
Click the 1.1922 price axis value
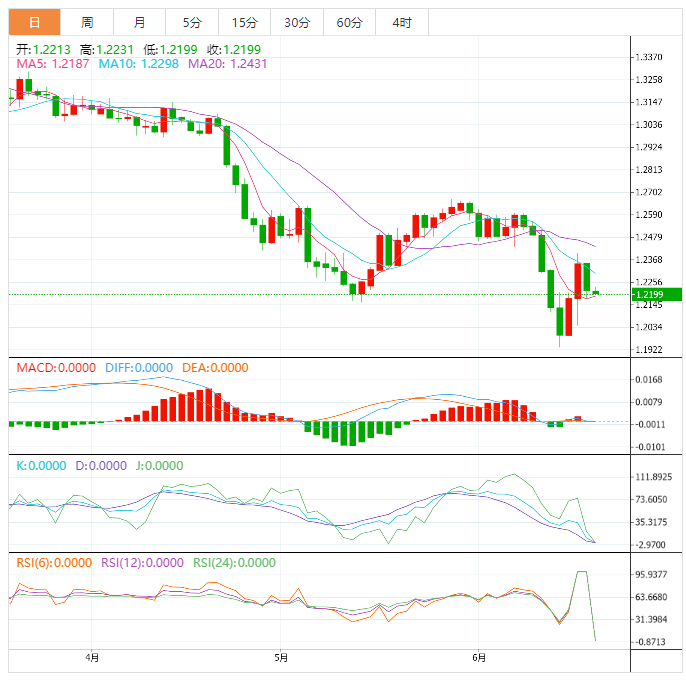click(x=648, y=350)
